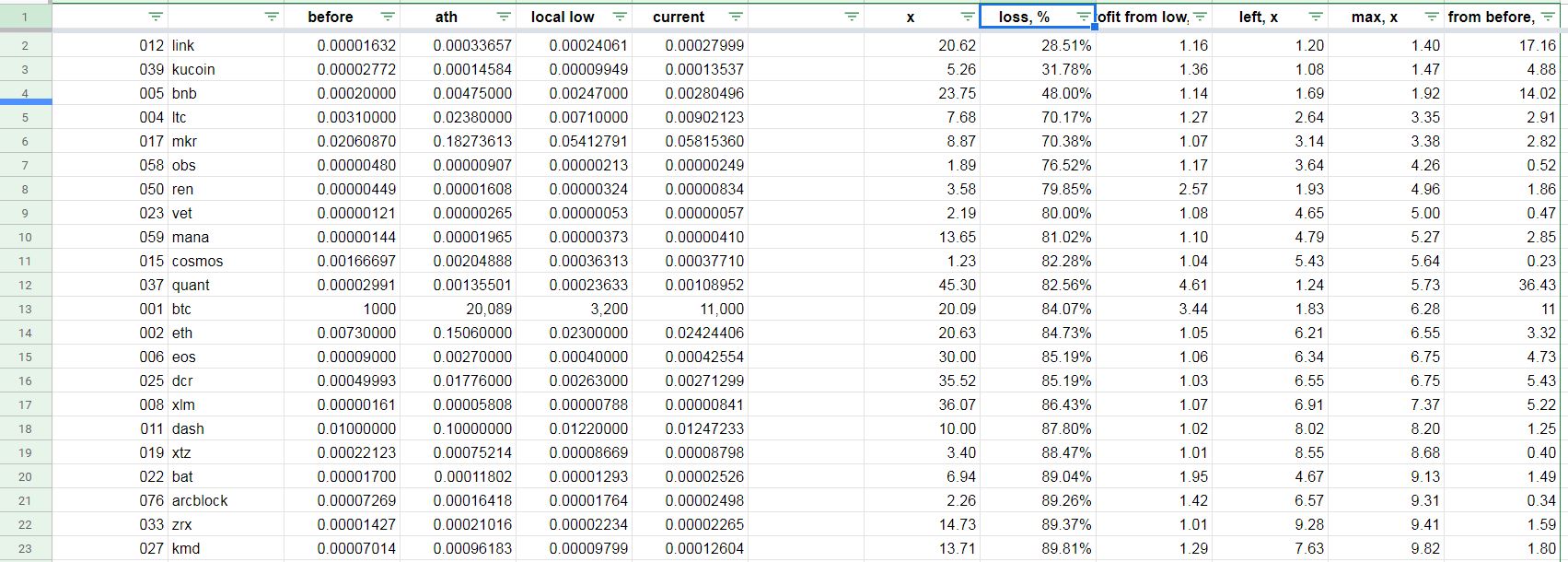The height and width of the screenshot is (562, 1568).
Task: Click the 'ltc' coin name cell
Action: 226,117
